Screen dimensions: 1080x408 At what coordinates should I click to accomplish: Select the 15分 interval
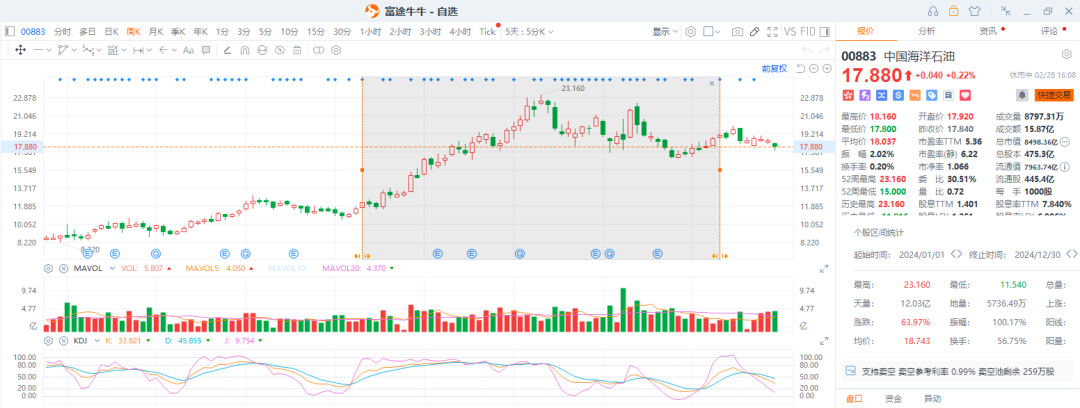coord(315,31)
